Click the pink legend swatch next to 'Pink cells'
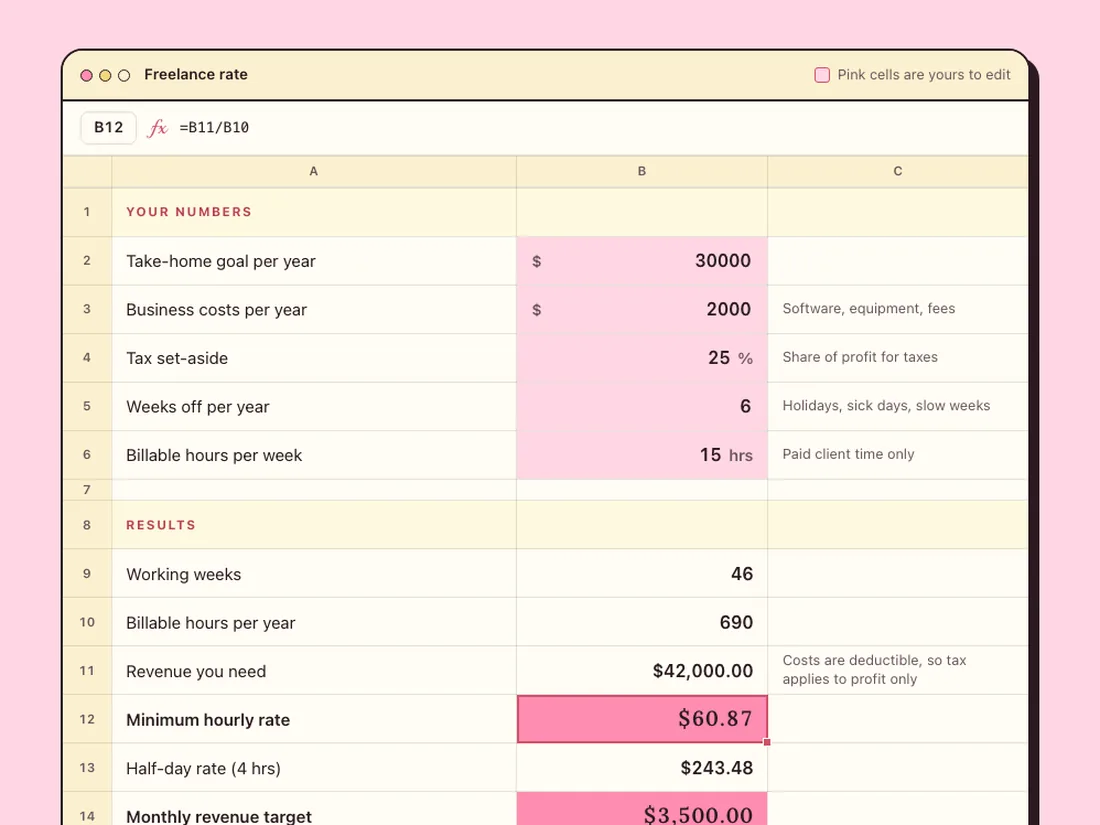 click(x=822, y=75)
